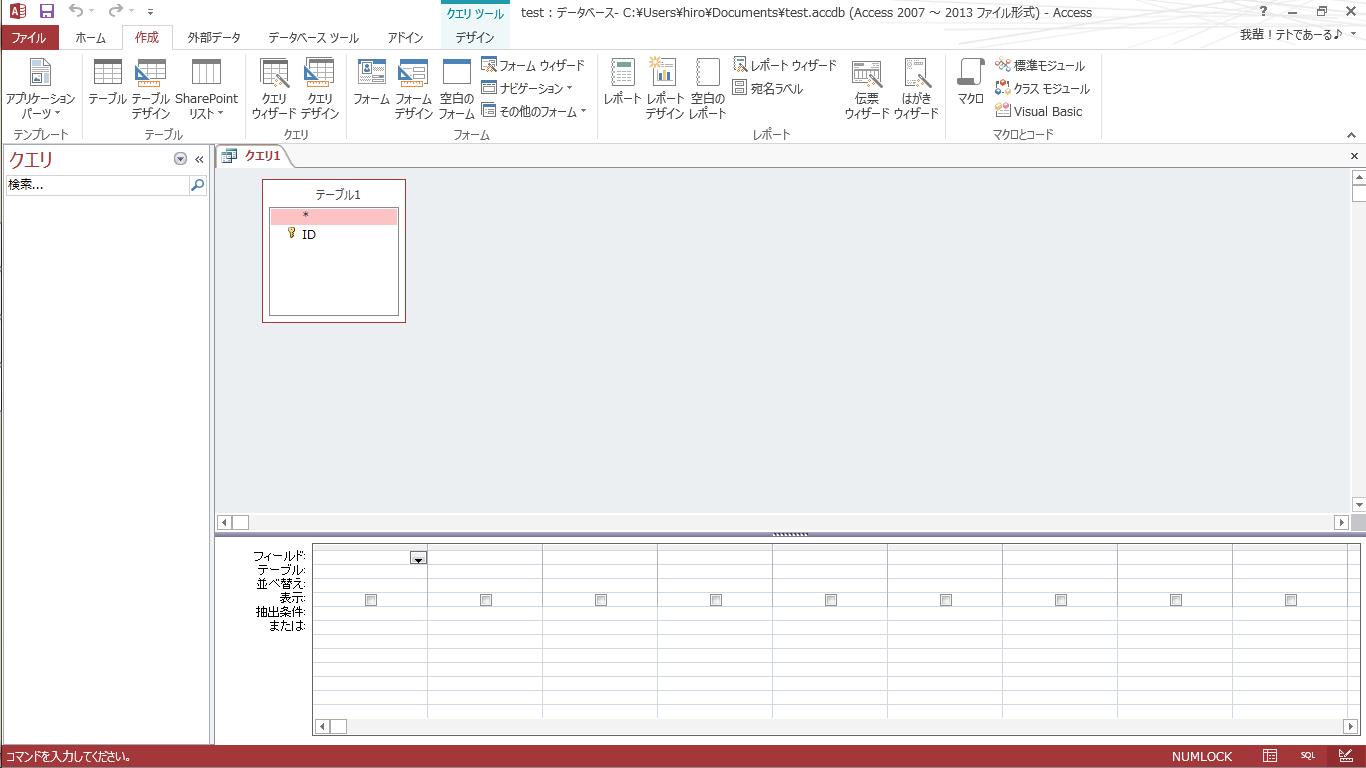This screenshot has height=768, width=1366.
Task: Open the クエリ navigation pane category menu
Action: tap(180, 159)
